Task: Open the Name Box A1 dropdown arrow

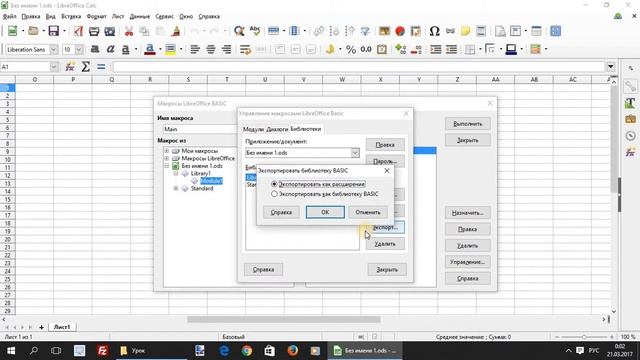Action: tap(53, 67)
